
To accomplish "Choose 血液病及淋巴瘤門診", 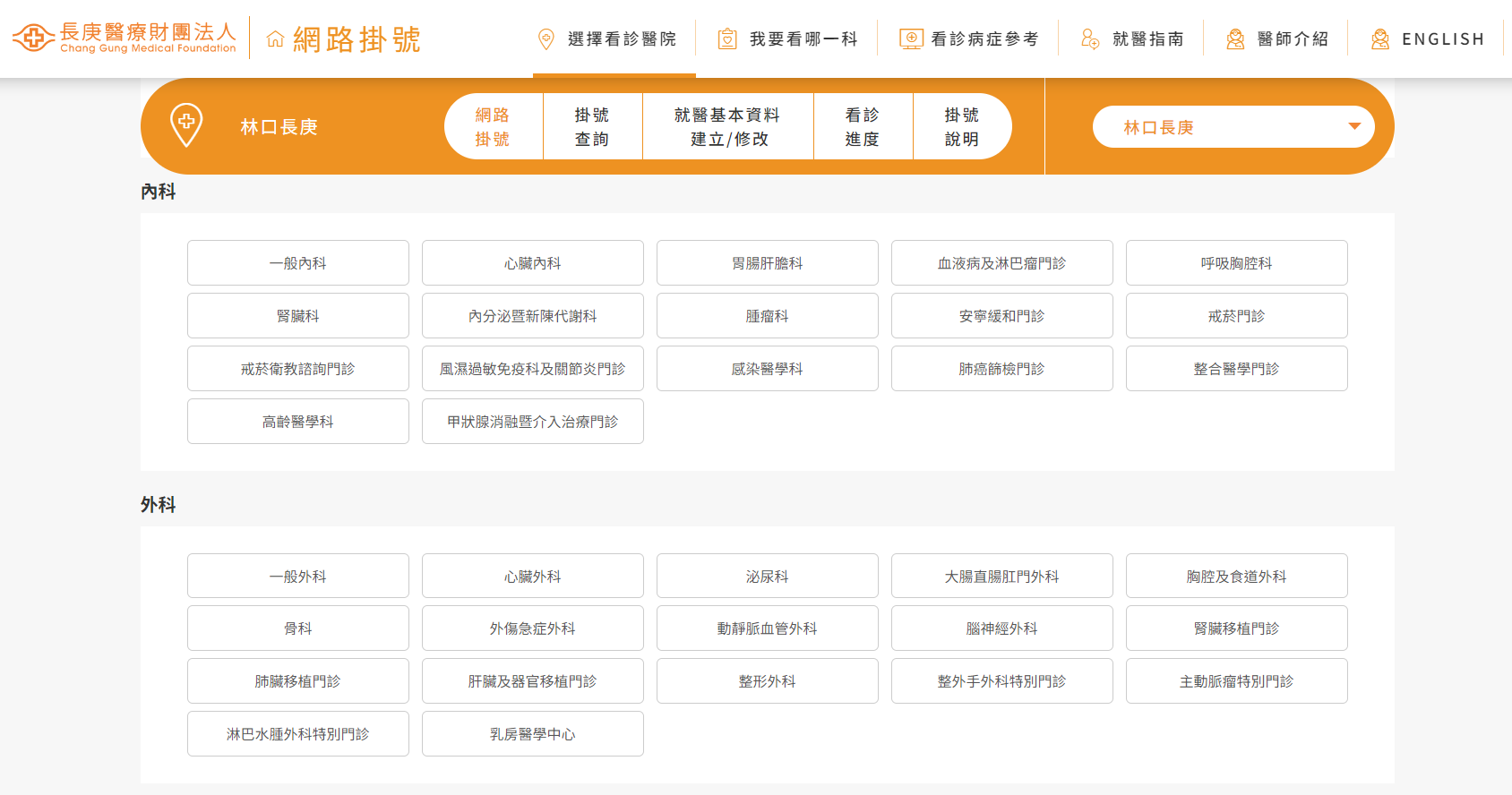I will [x=1002, y=262].
